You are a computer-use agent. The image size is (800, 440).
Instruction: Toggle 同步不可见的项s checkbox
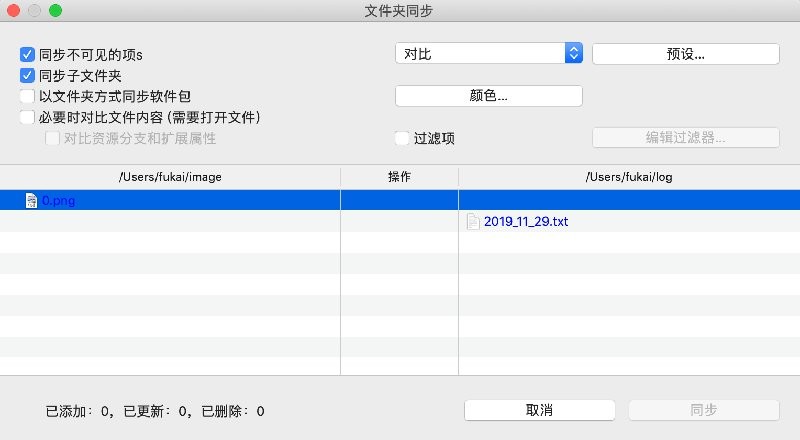(x=27, y=54)
